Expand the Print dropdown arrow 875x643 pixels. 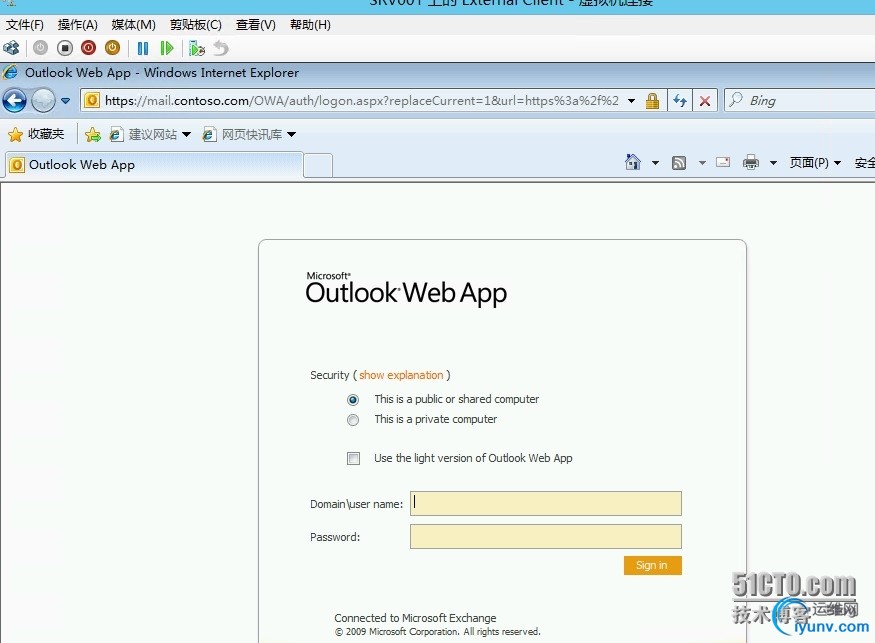pos(773,163)
